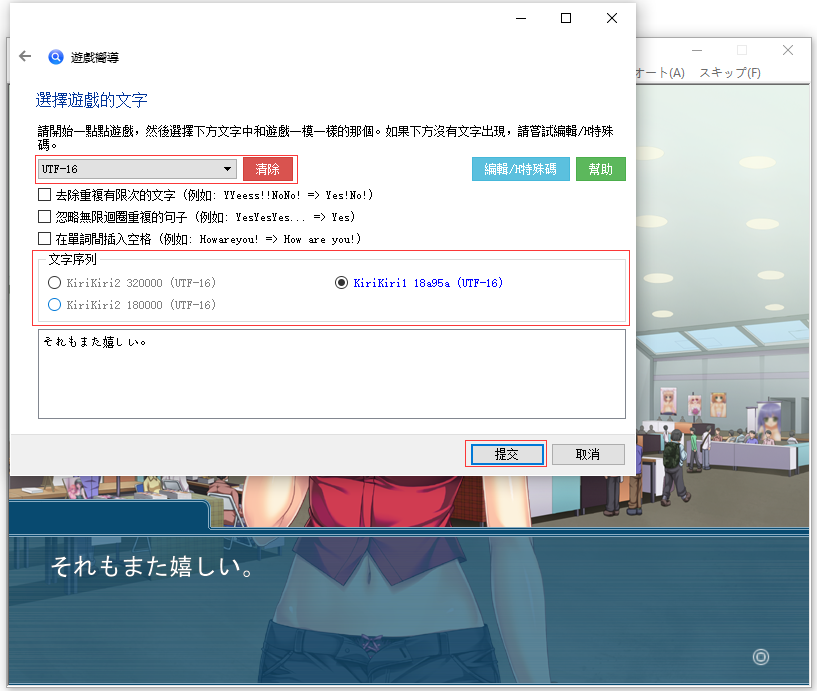Minimize the 遊戲嚮導 wizard window
The height and width of the screenshot is (691, 817).
(521, 18)
